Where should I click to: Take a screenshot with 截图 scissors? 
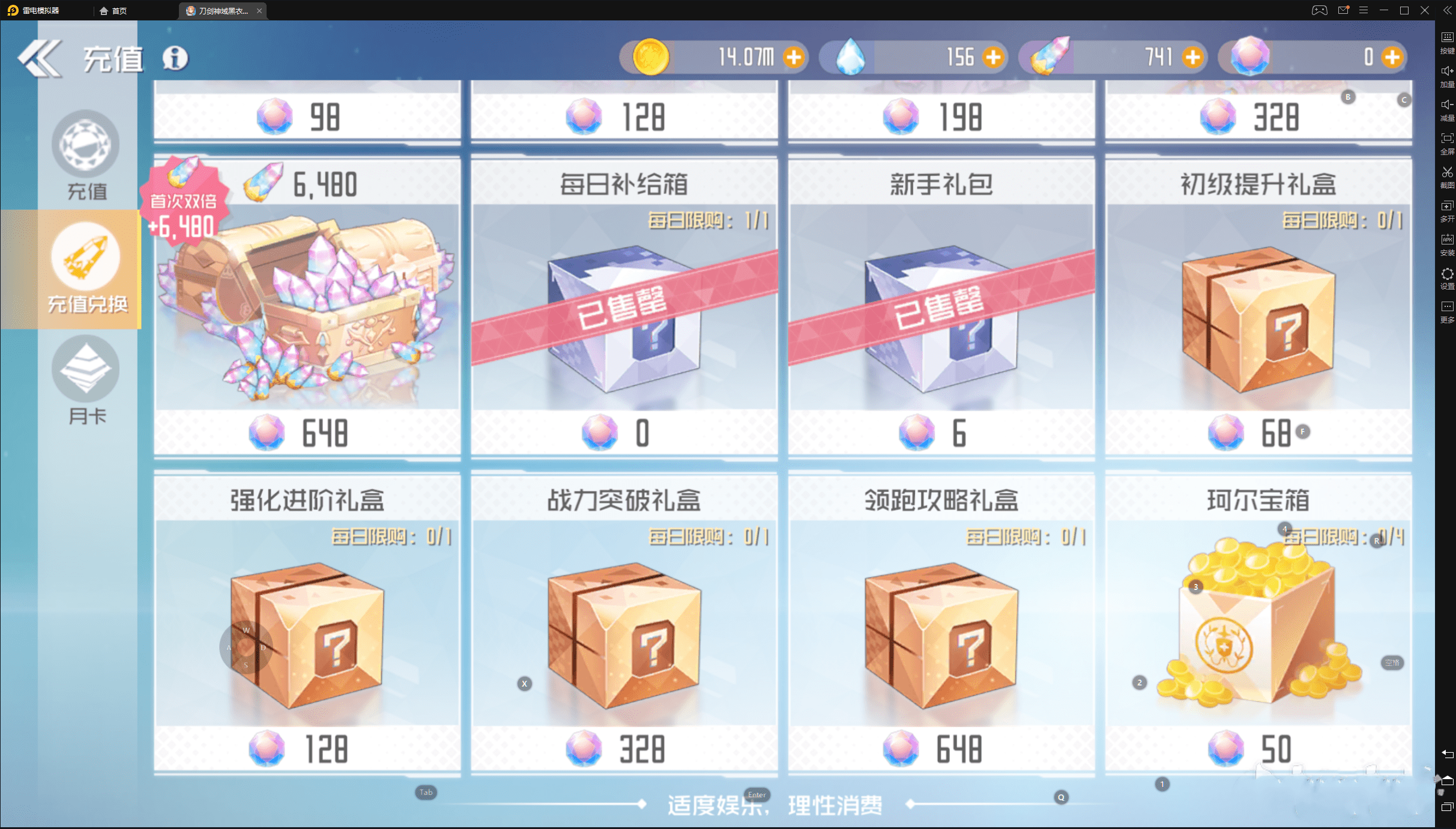[1447, 177]
